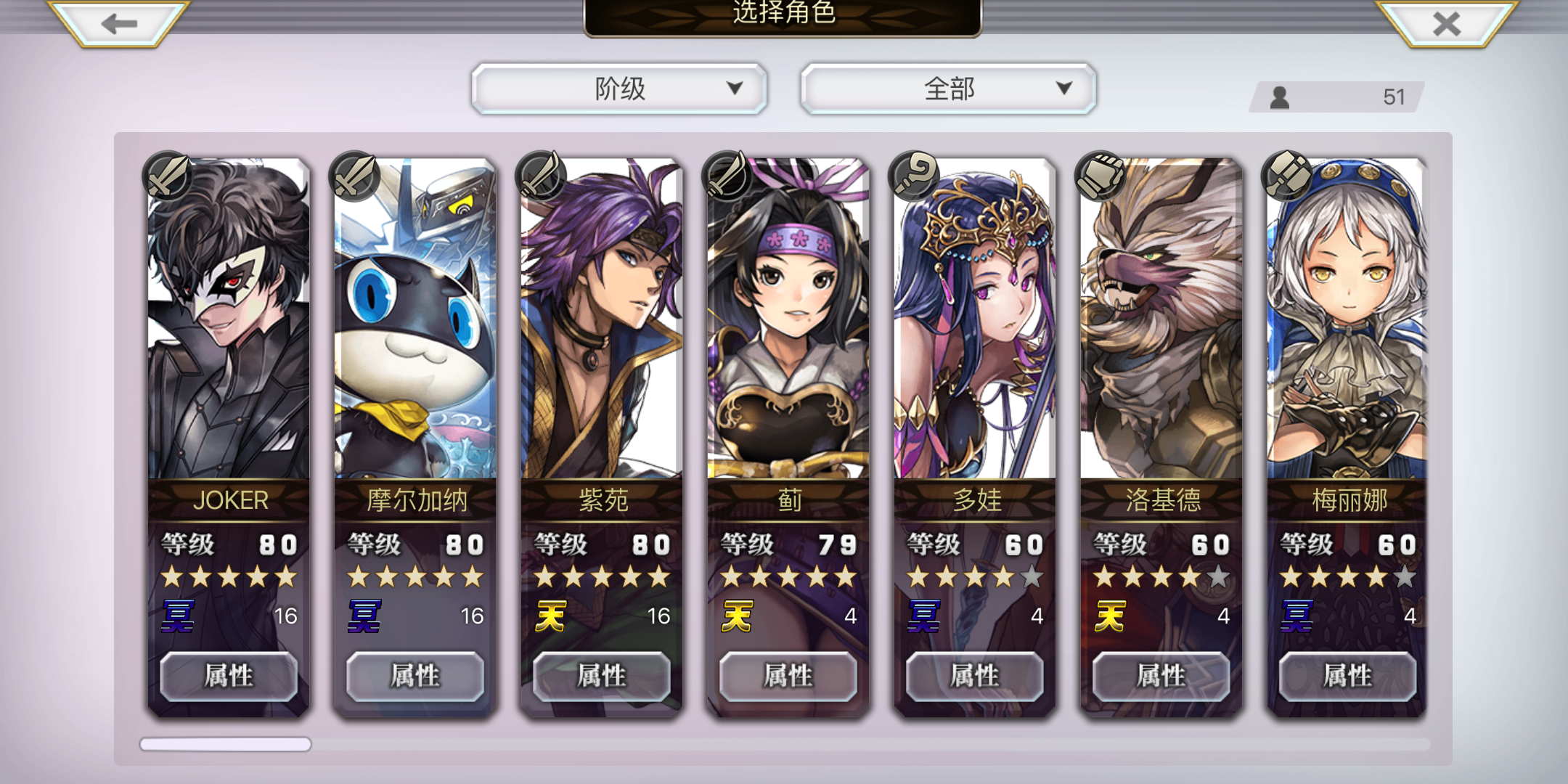Click the sword class icon on 摩尔加纳 card
The image size is (1568, 784).
pyautogui.click(x=354, y=176)
